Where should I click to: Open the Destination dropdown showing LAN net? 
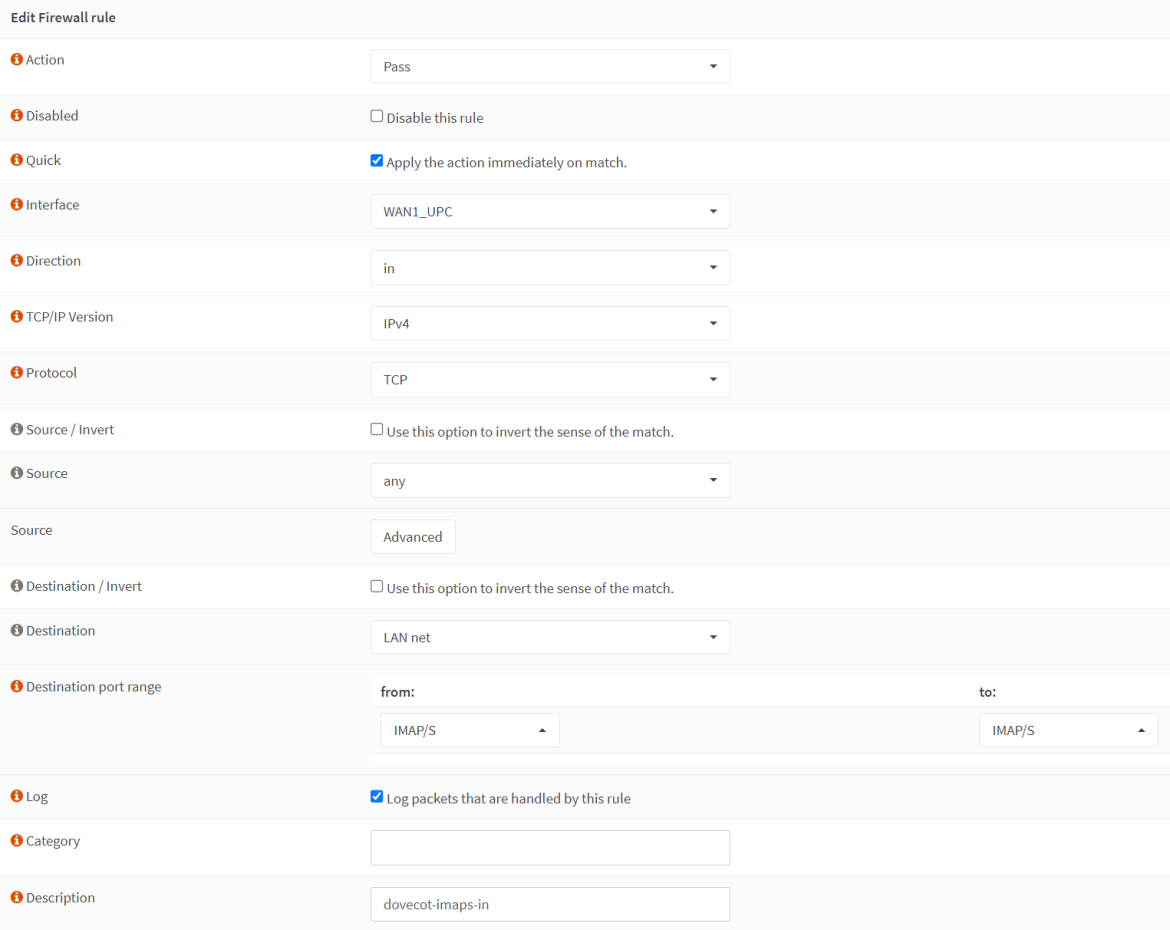[550, 638]
